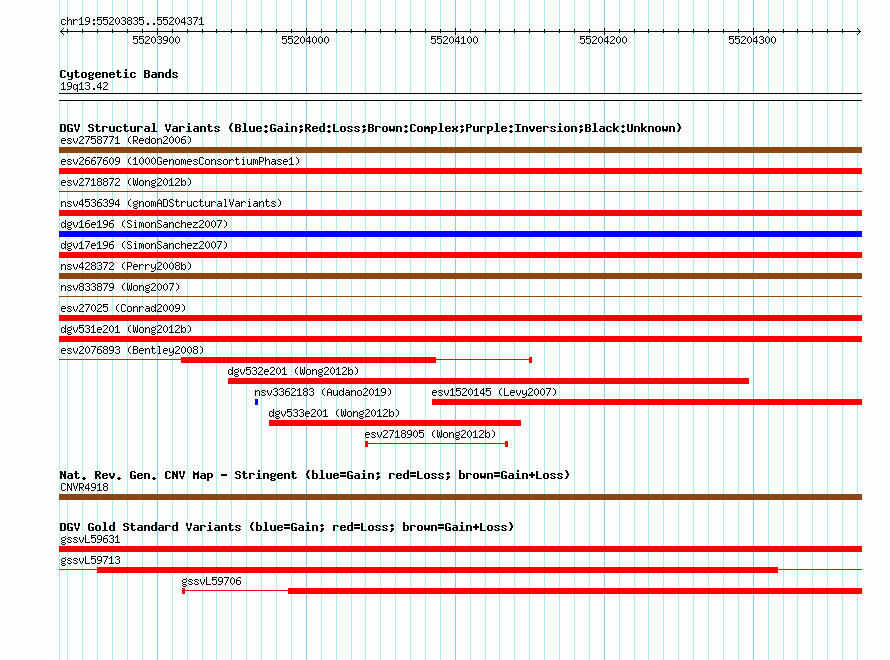
Task: Click the left arrow end of the ruler
Action: tap(63, 31)
